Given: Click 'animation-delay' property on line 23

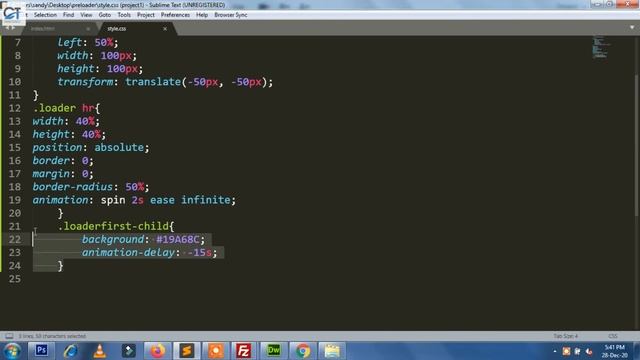Looking at the screenshot, I should [x=128, y=253].
